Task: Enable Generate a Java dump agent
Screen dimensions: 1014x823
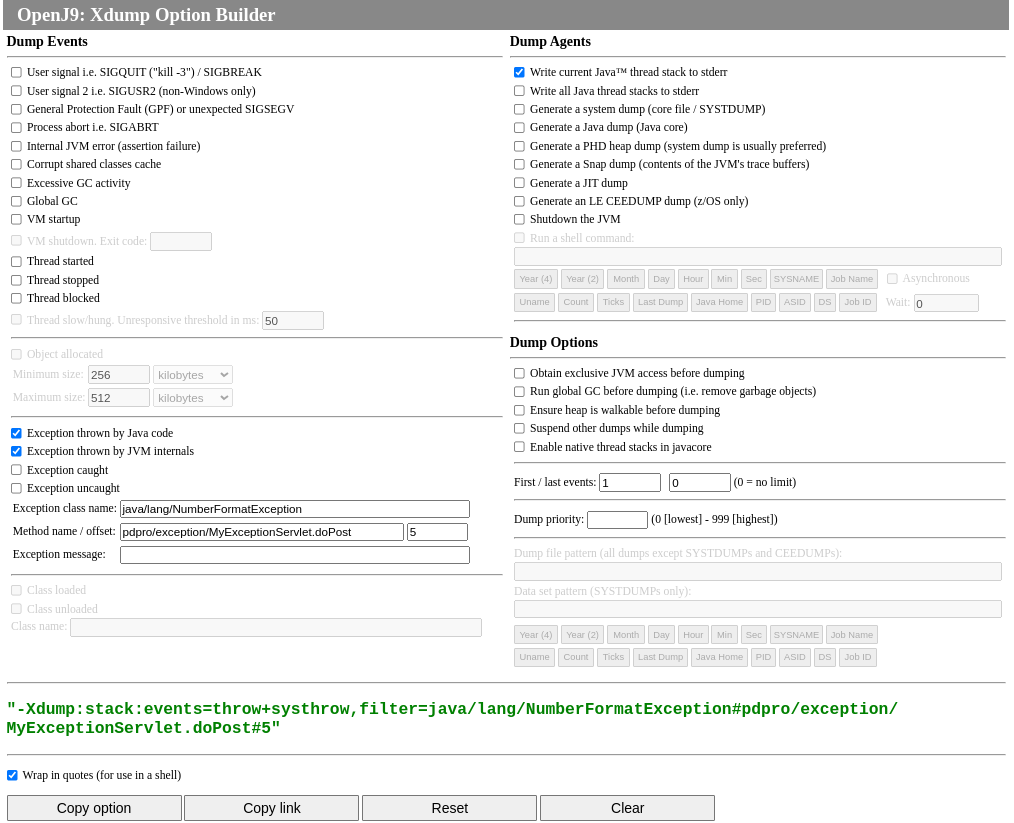Action: point(519,127)
